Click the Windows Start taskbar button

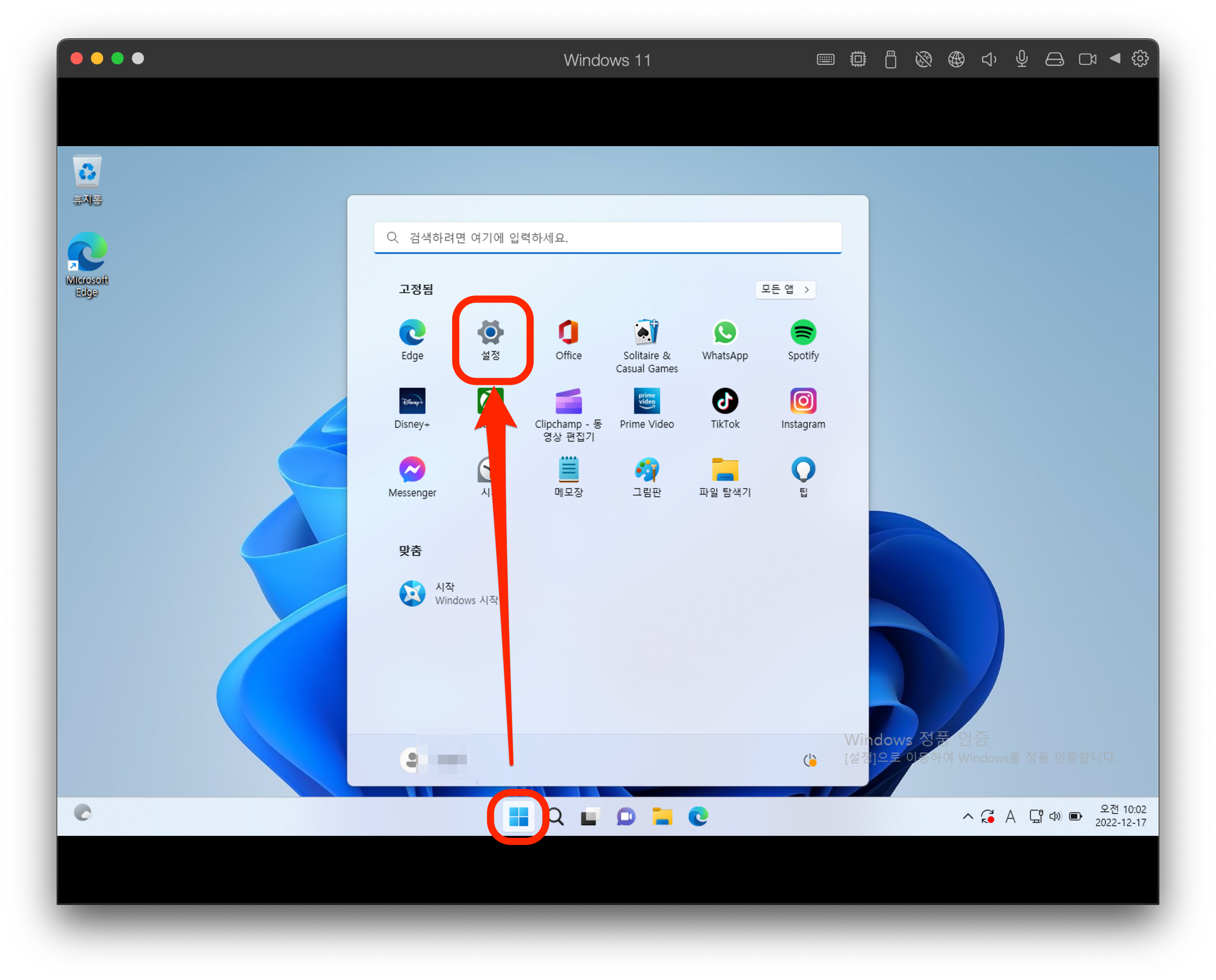click(x=518, y=816)
